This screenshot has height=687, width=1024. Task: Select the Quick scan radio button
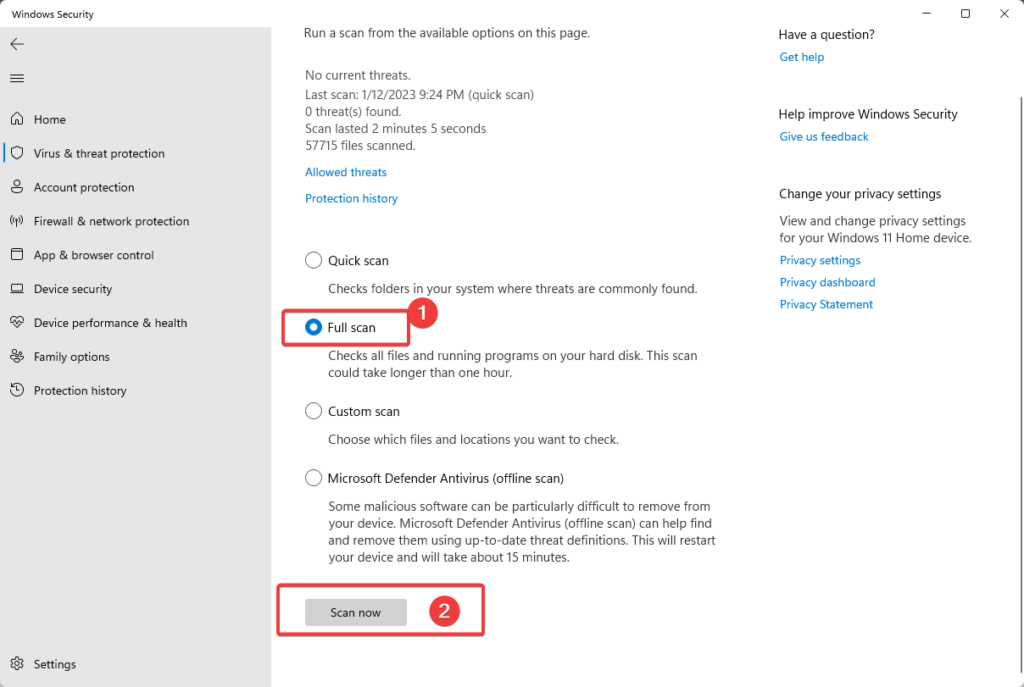click(313, 260)
